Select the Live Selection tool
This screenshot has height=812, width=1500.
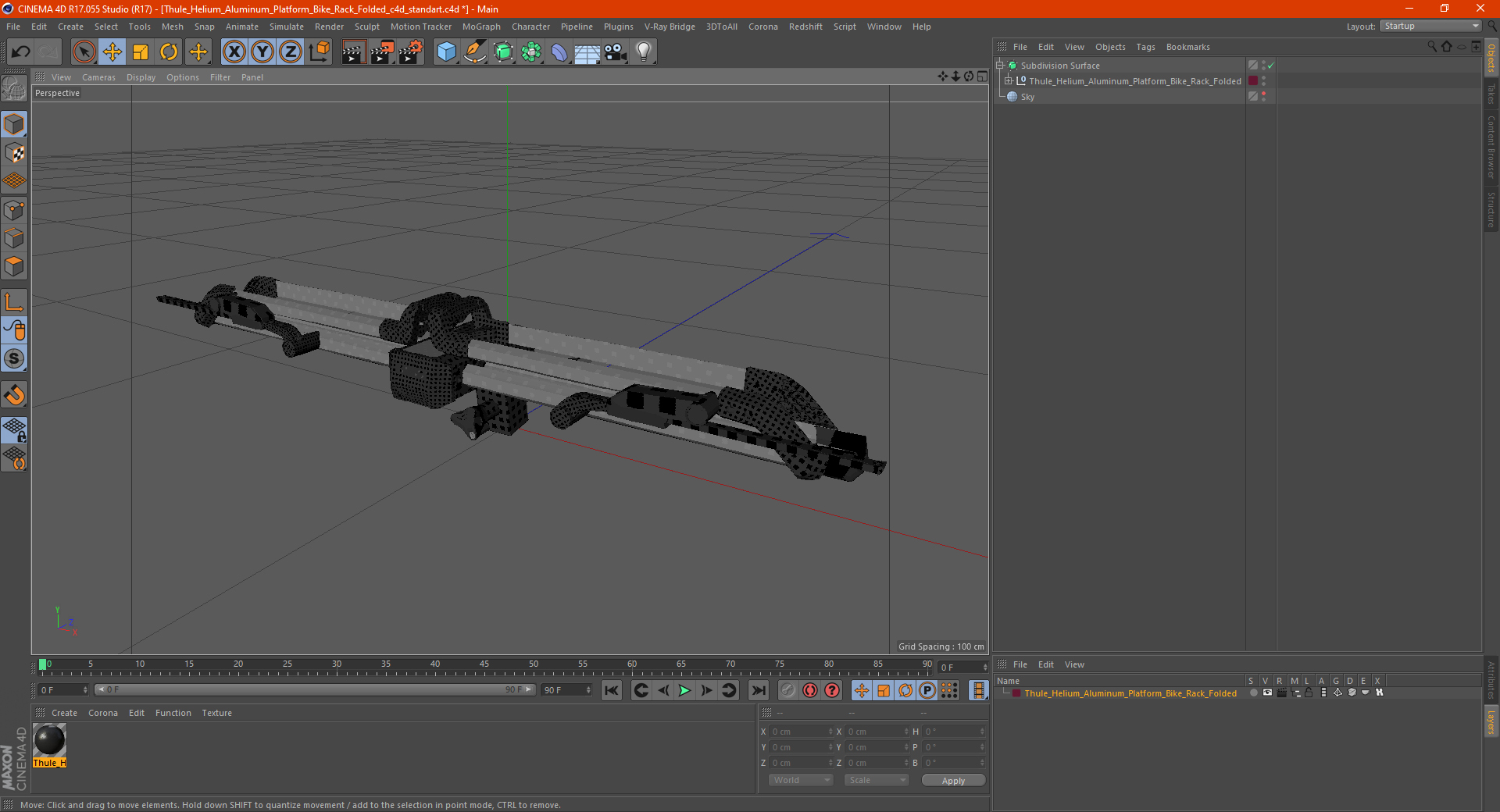(x=84, y=52)
